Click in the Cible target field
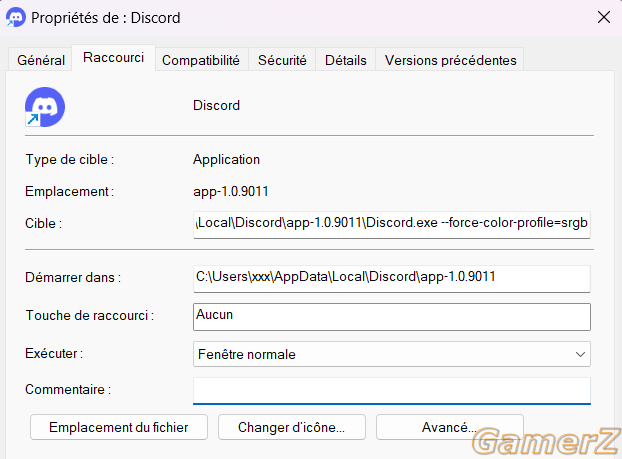Viewport: 622px width, 459px height. pyautogui.click(x=392, y=225)
